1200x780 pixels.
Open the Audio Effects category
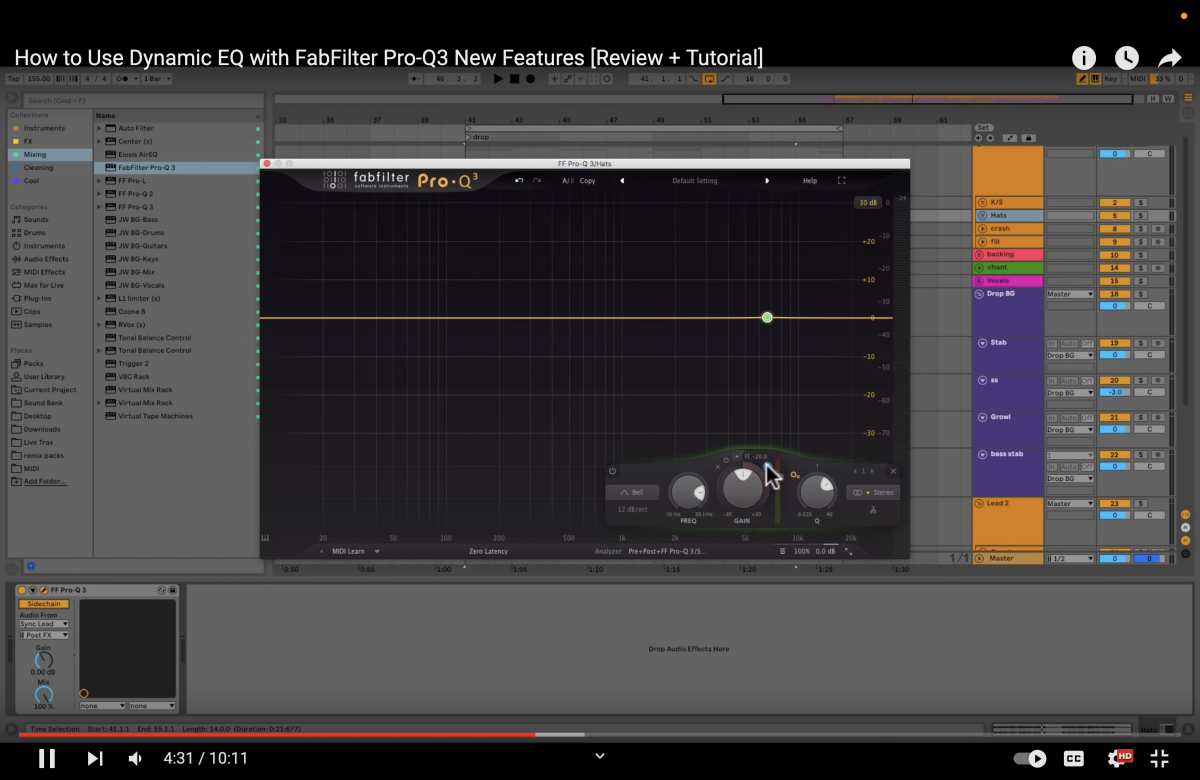tap(46, 259)
